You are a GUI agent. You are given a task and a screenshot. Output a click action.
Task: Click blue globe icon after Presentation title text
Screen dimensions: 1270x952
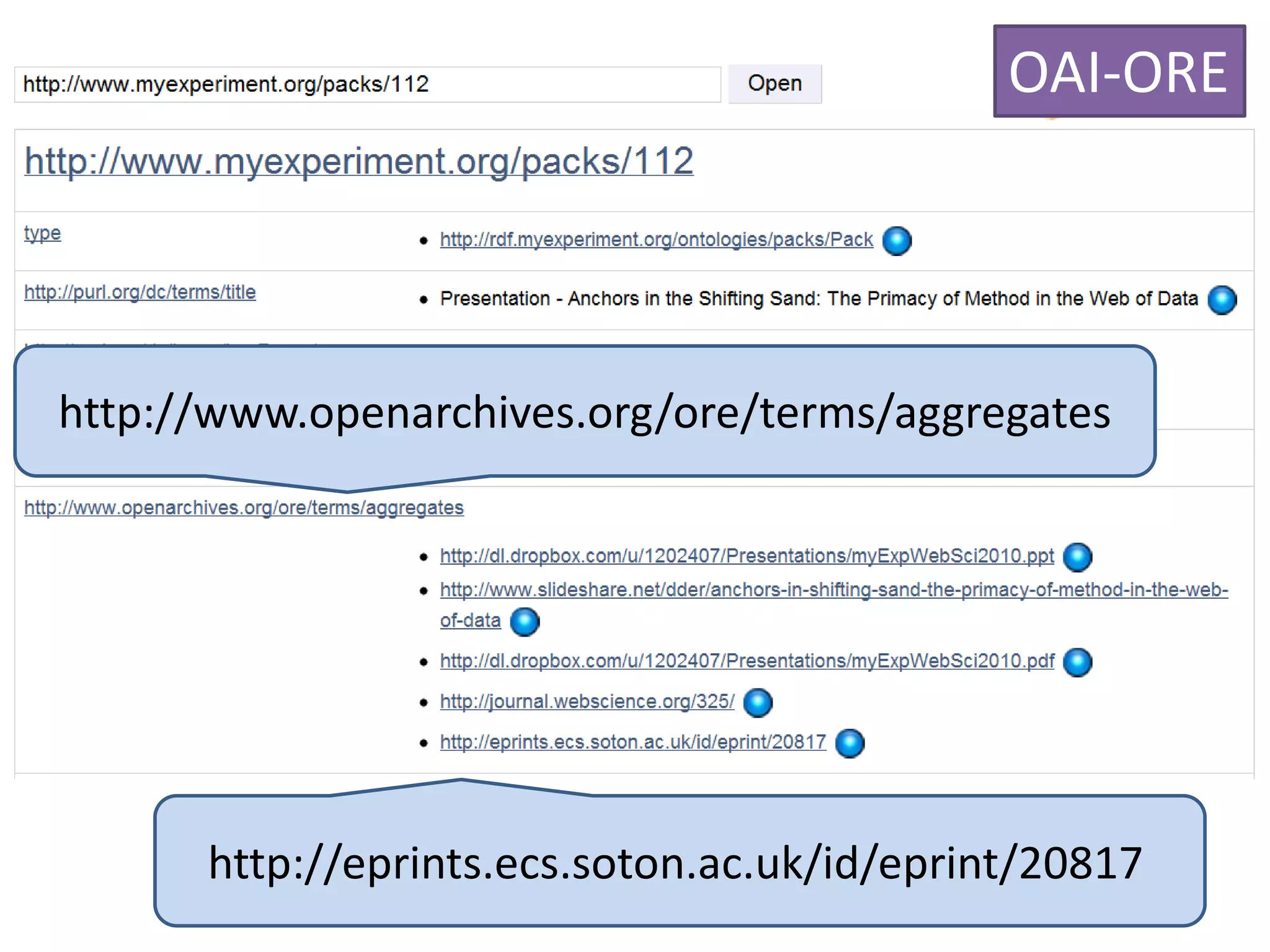pos(1222,300)
